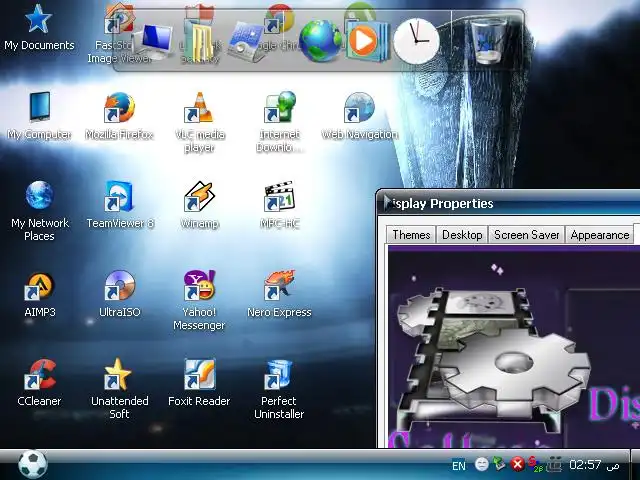The height and width of the screenshot is (480, 640).
Task: Launch TeamViewer 8 shortcut
Action: coord(120,205)
